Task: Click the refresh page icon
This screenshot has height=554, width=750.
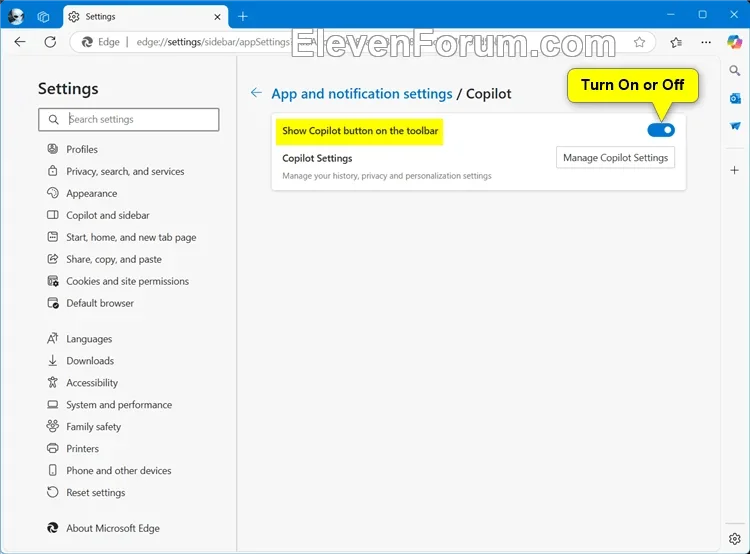Action: (x=50, y=42)
